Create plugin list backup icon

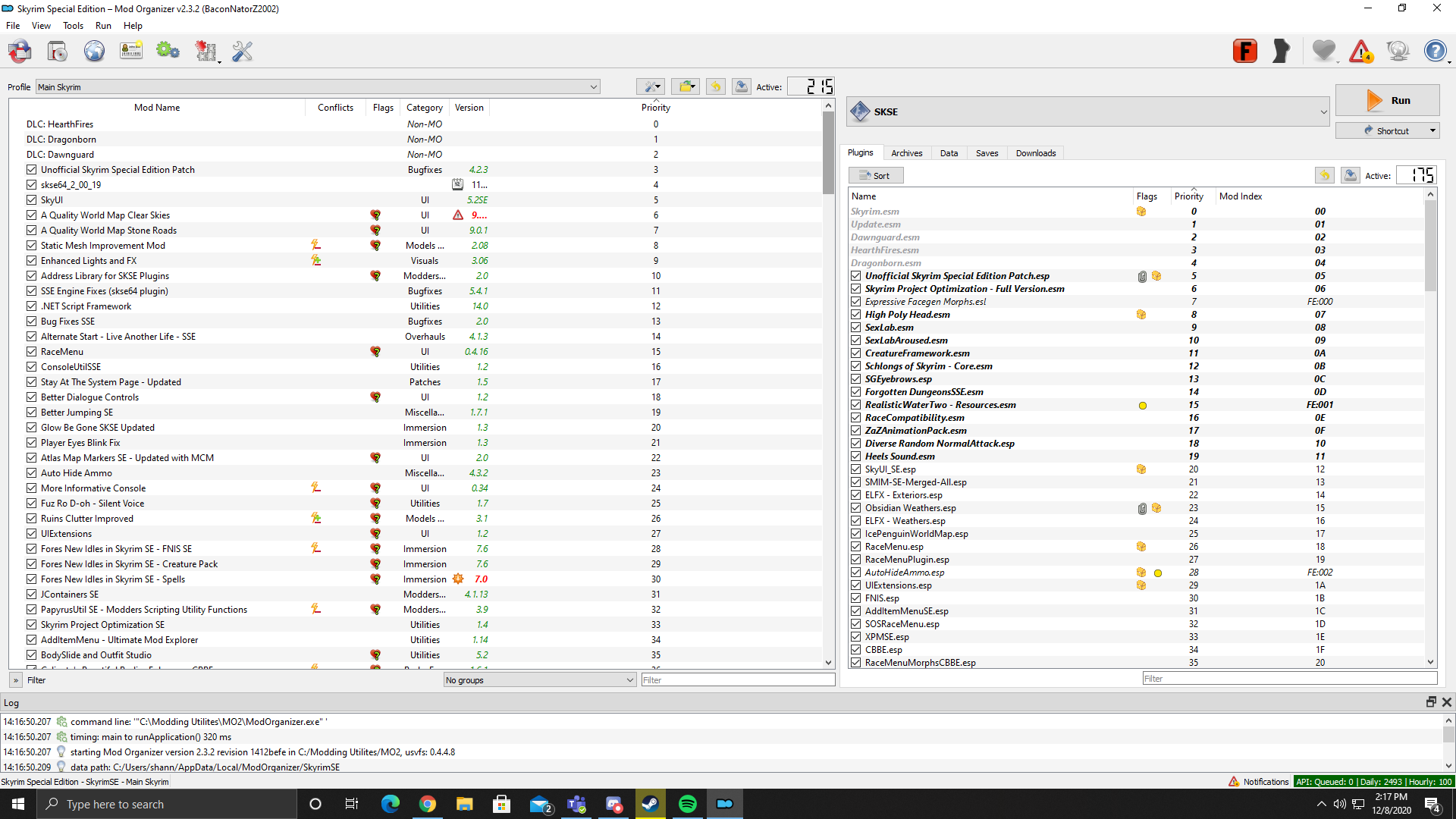click(1351, 175)
